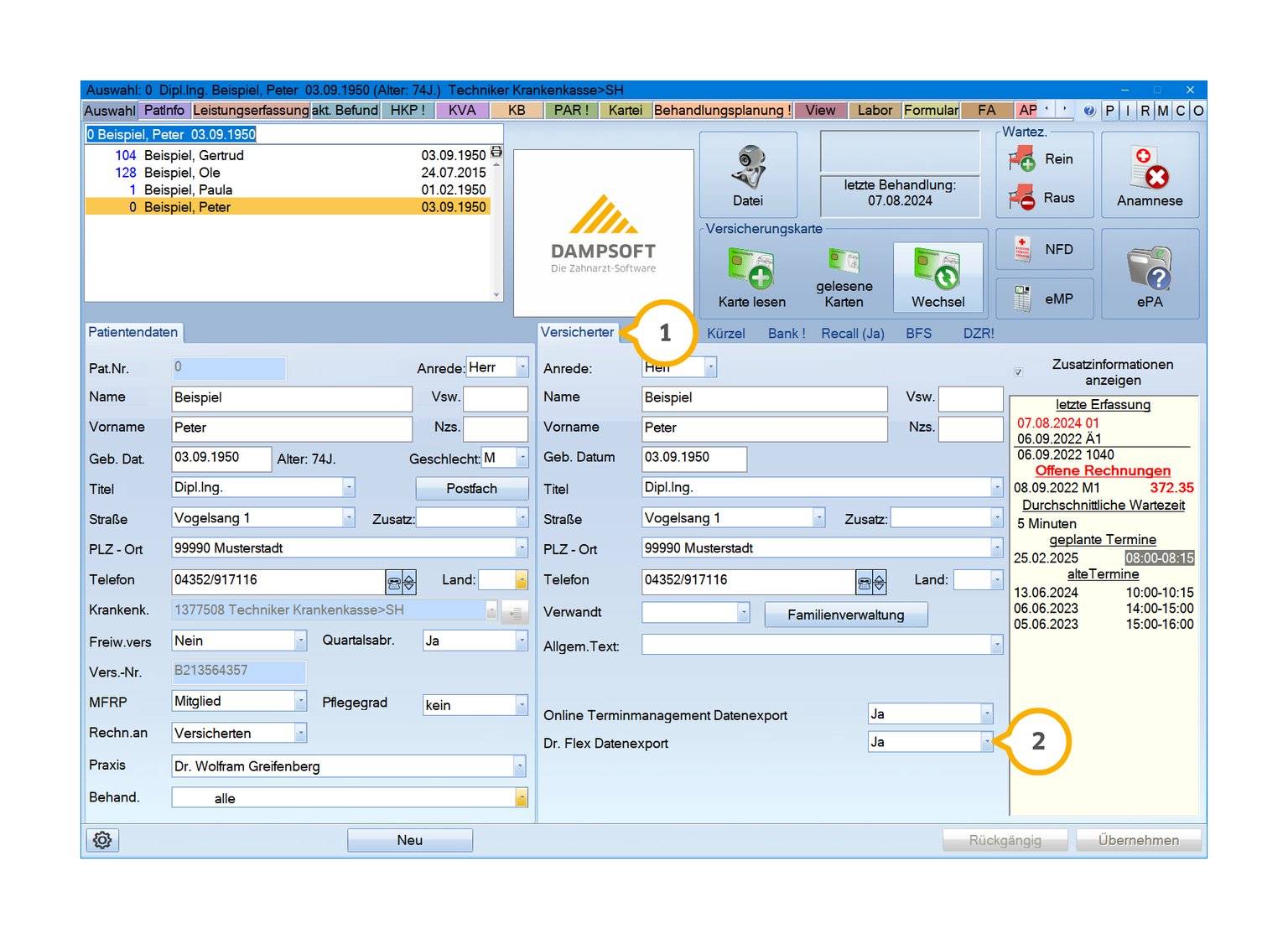1288x939 pixels.
Task: Select Beispiel, Gertrud in patient list
Action: click(x=194, y=155)
